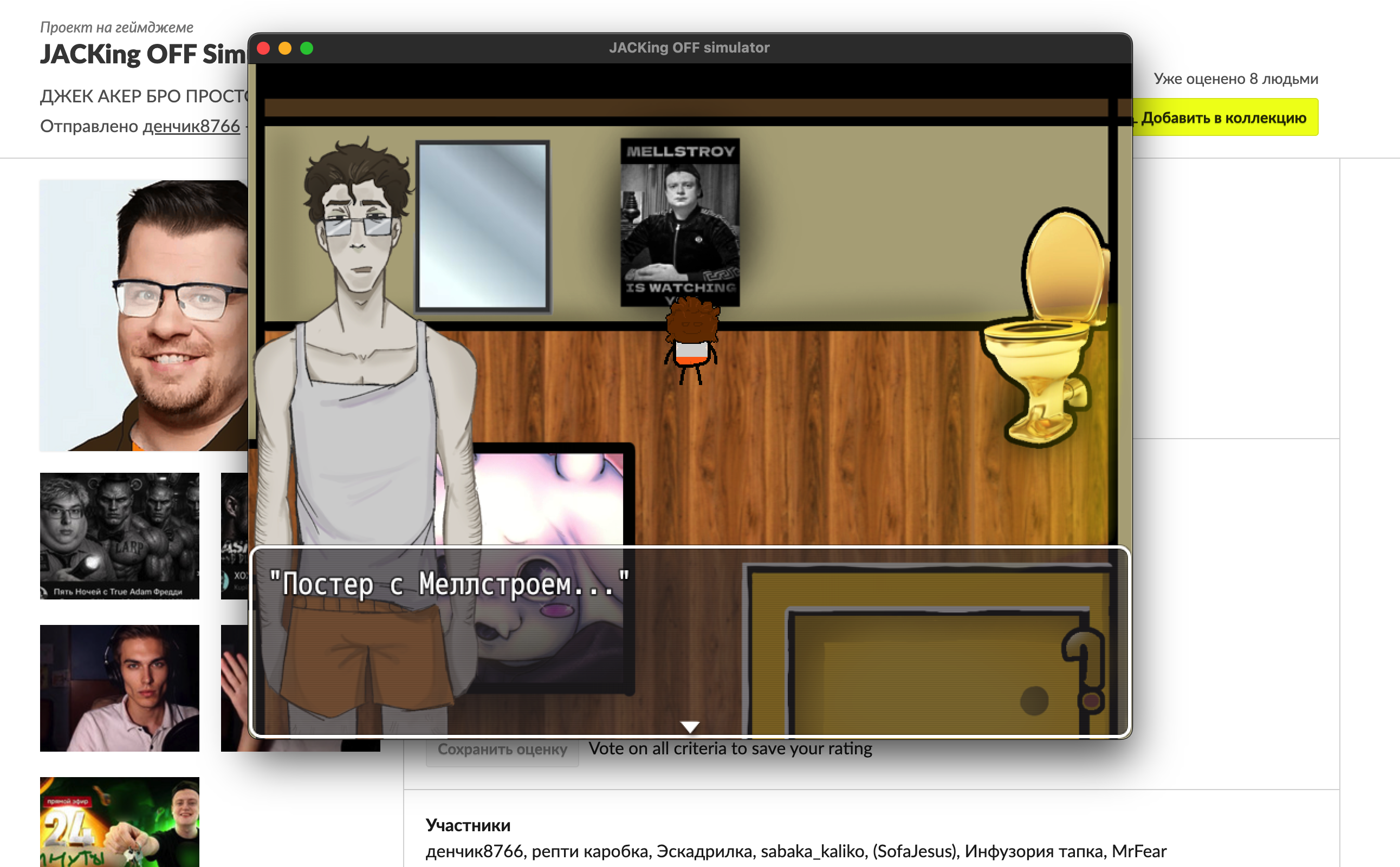Open the денчик8766 author profile link
This screenshot has width=1400, height=867.
(191, 126)
